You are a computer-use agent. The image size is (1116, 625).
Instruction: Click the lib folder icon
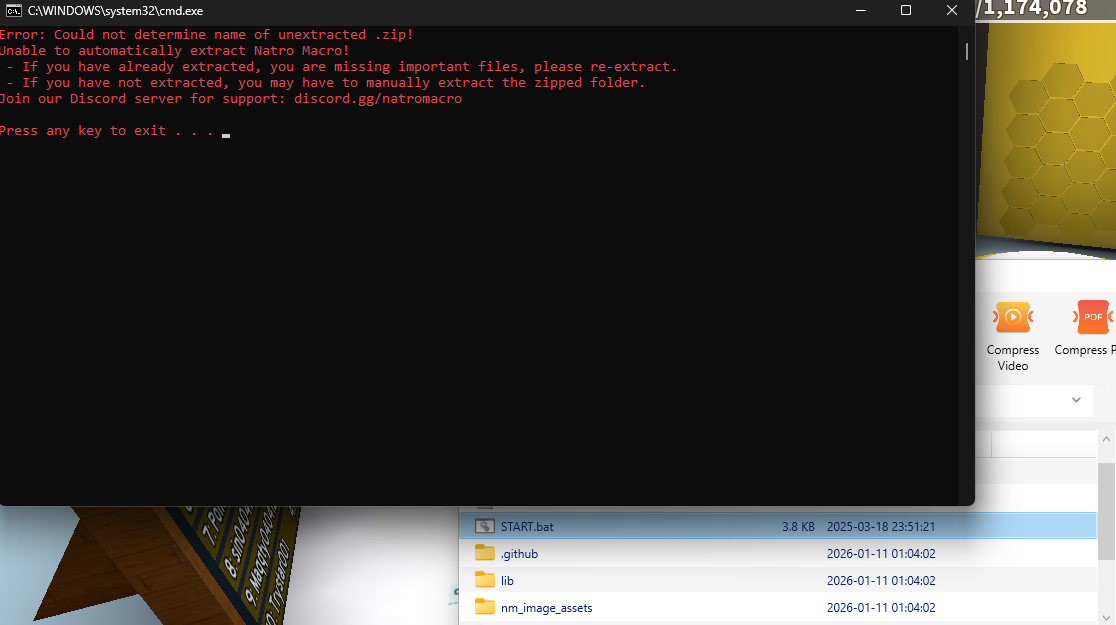point(485,580)
